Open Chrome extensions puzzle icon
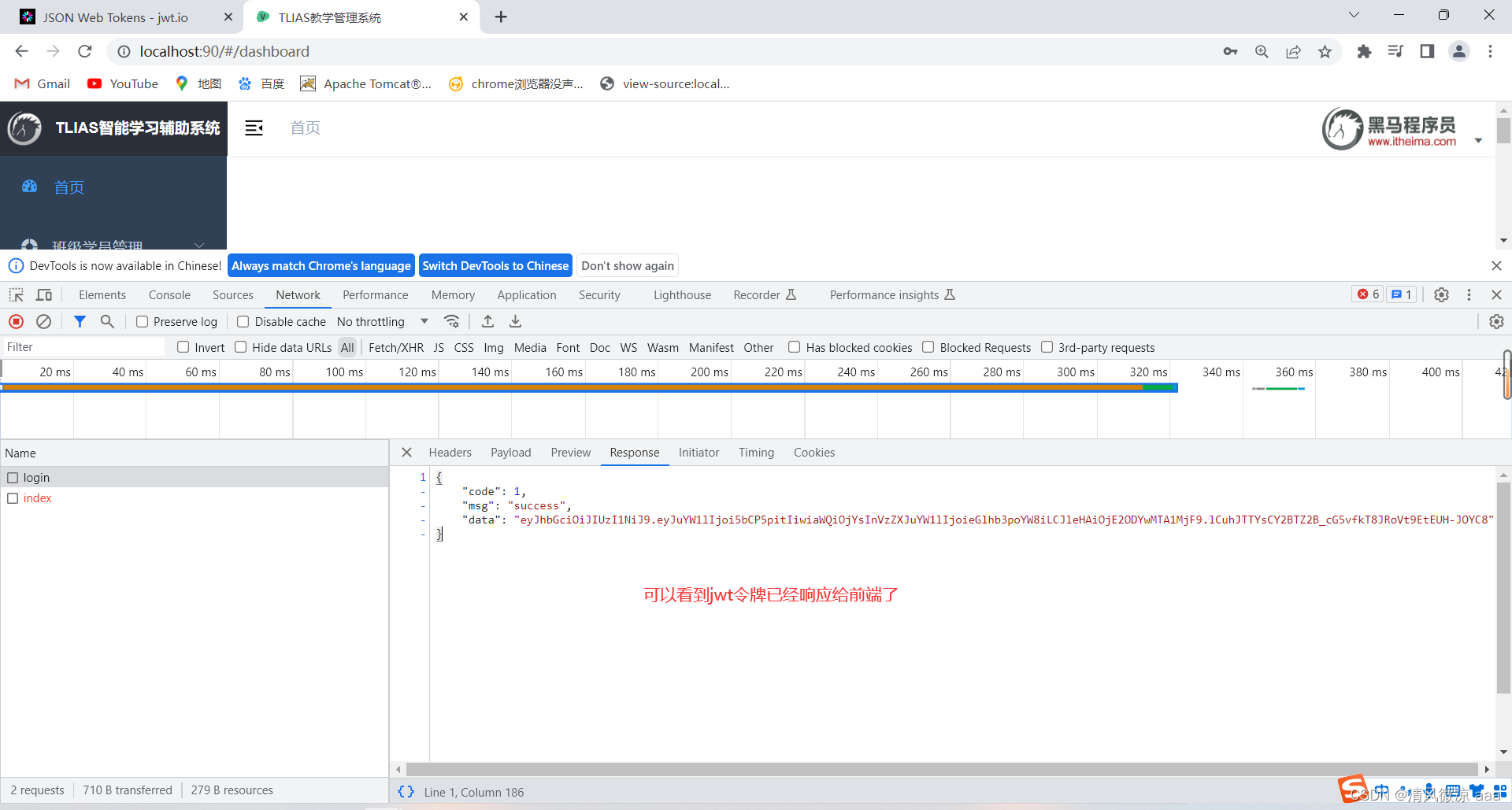 coord(1364,51)
